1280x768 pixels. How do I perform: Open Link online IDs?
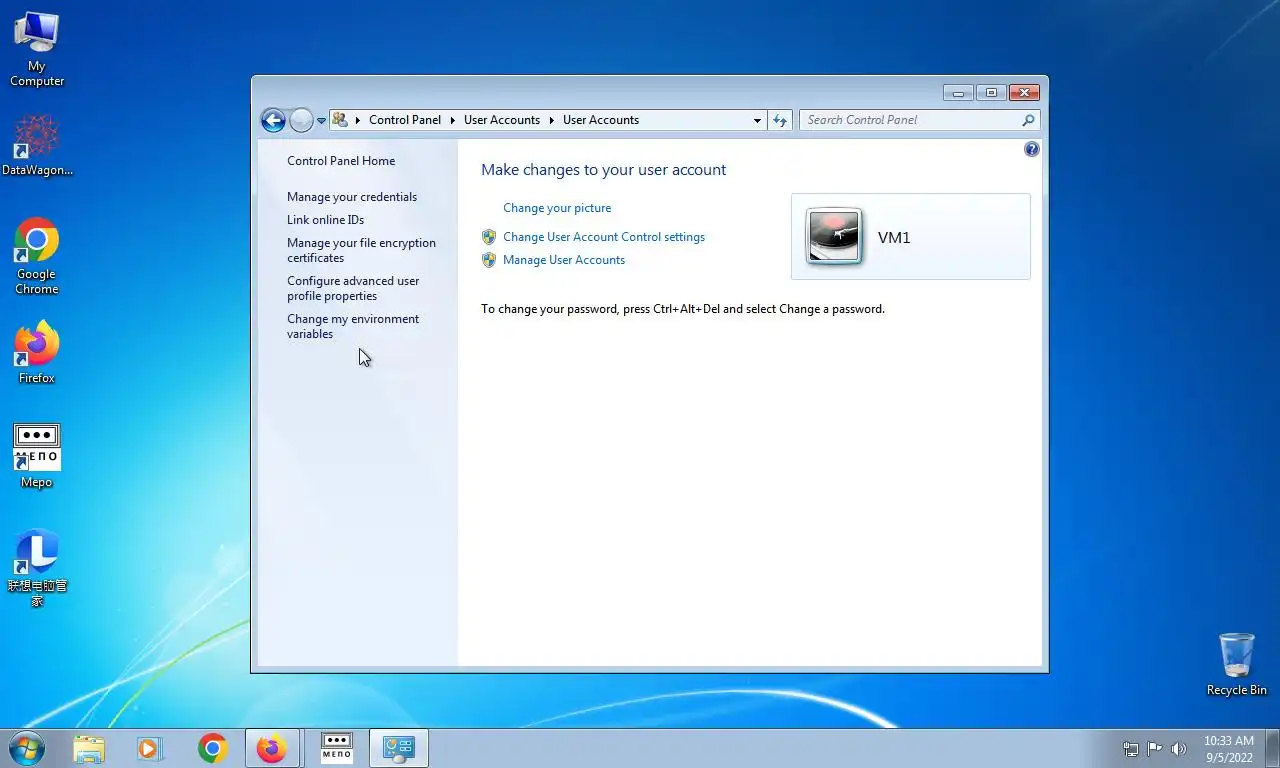point(326,220)
